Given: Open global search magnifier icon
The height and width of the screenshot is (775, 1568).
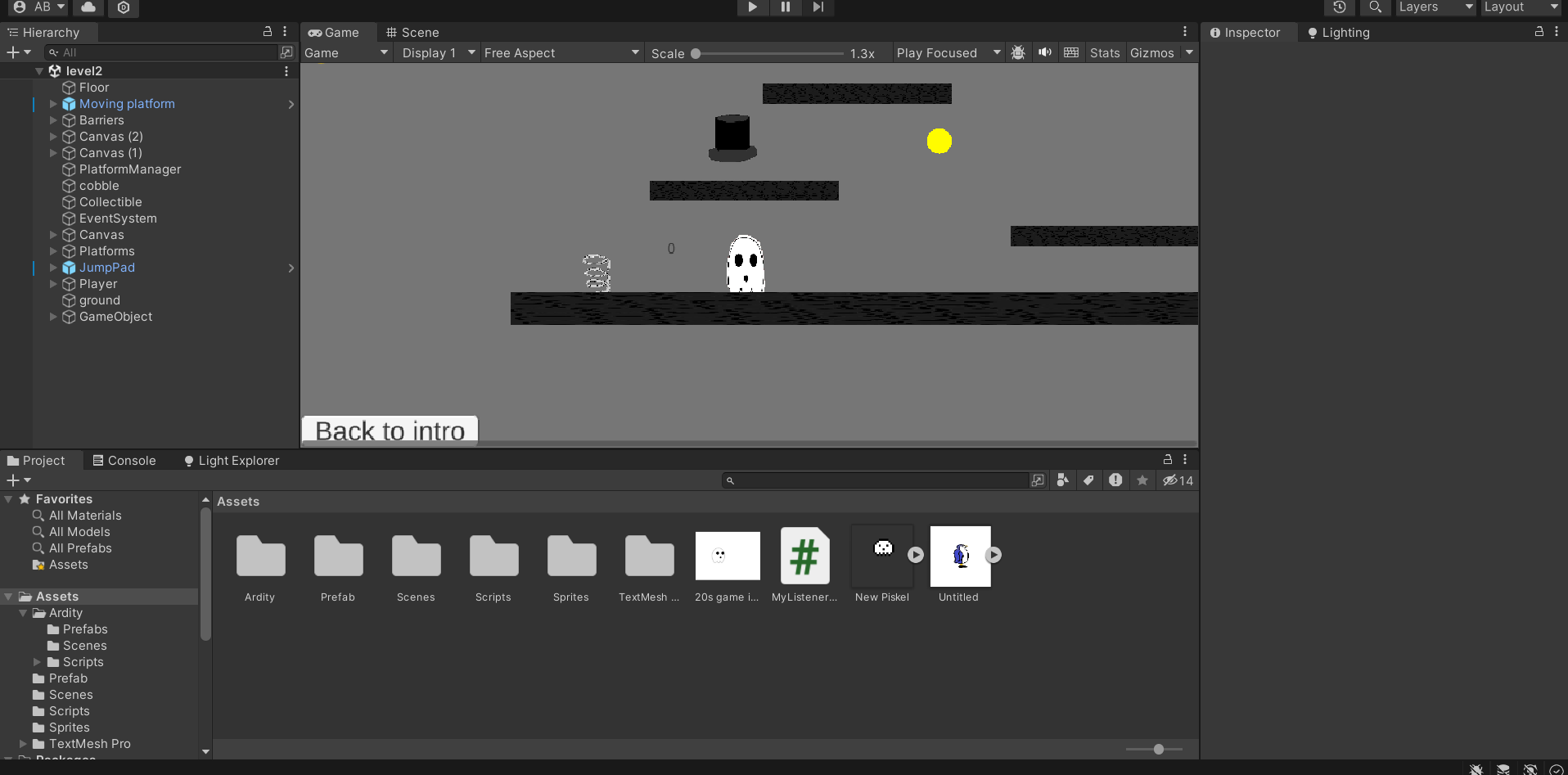Looking at the screenshot, I should 1374,7.
